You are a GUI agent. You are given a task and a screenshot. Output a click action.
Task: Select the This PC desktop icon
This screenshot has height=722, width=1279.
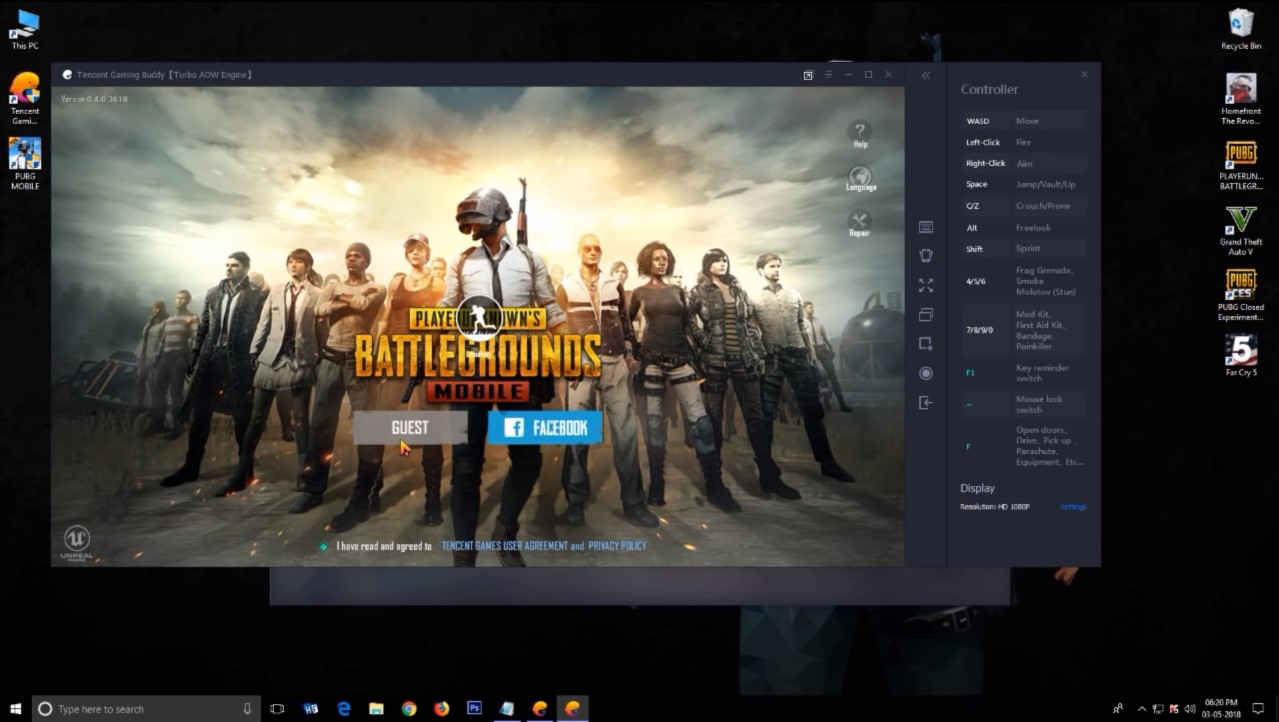tap(24, 29)
